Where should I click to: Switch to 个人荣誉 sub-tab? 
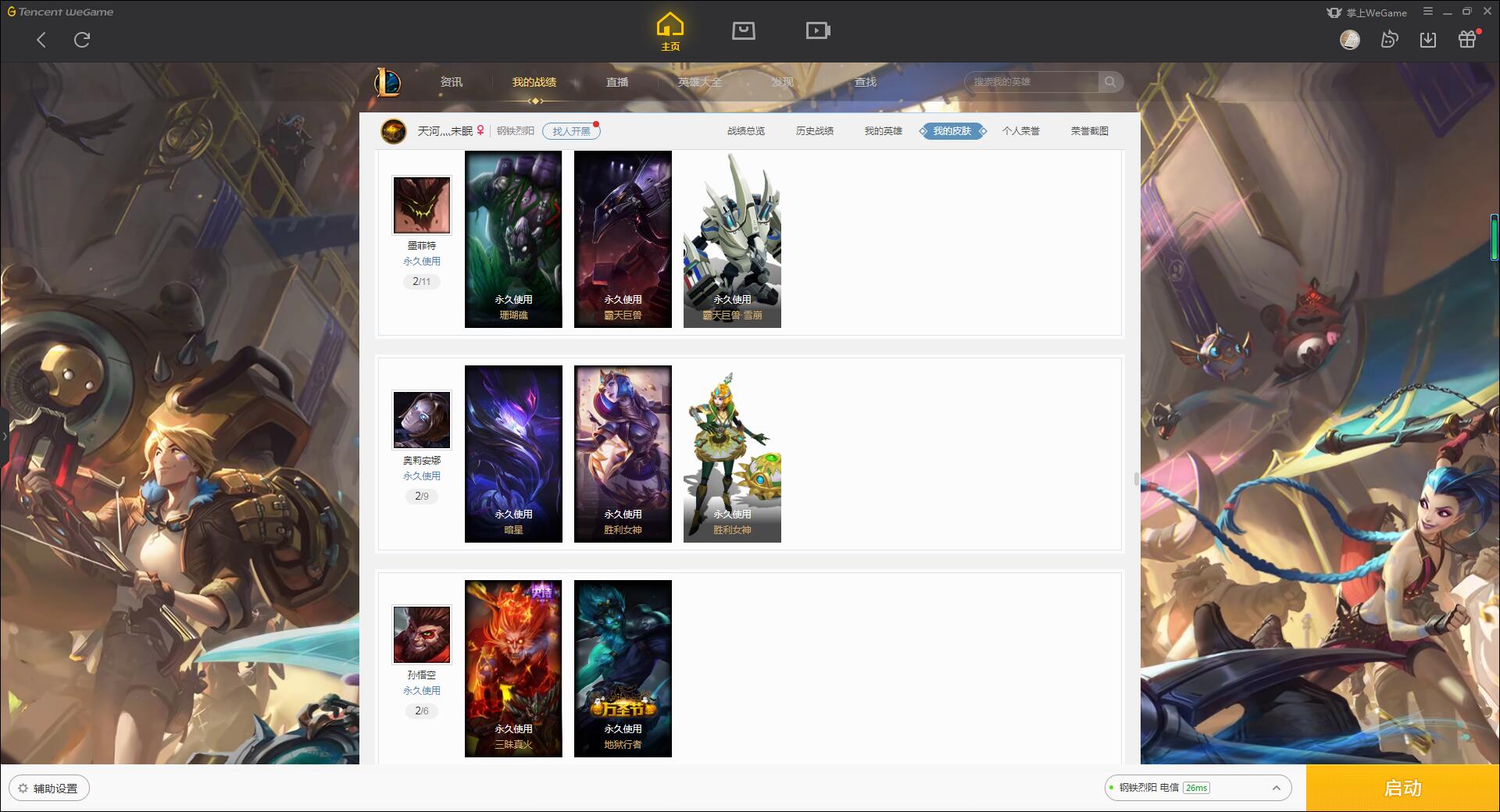click(x=1021, y=131)
